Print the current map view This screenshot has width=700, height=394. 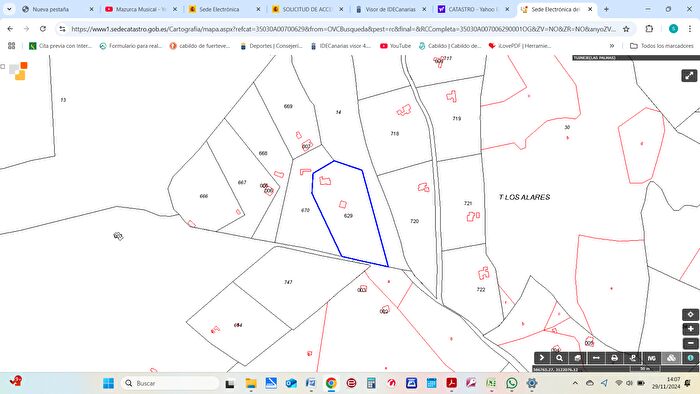click(x=614, y=358)
